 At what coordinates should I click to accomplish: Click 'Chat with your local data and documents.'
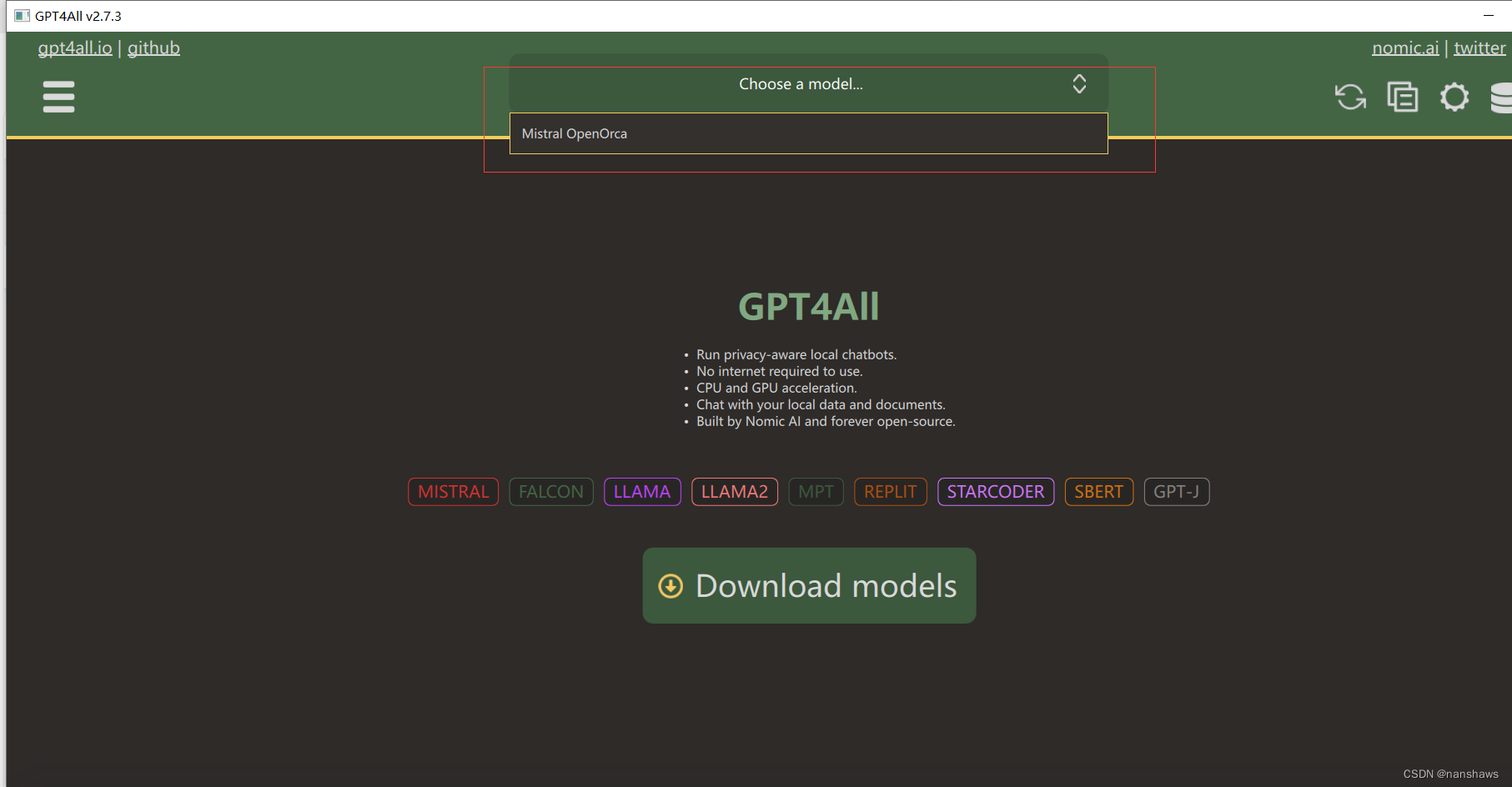tap(821, 404)
